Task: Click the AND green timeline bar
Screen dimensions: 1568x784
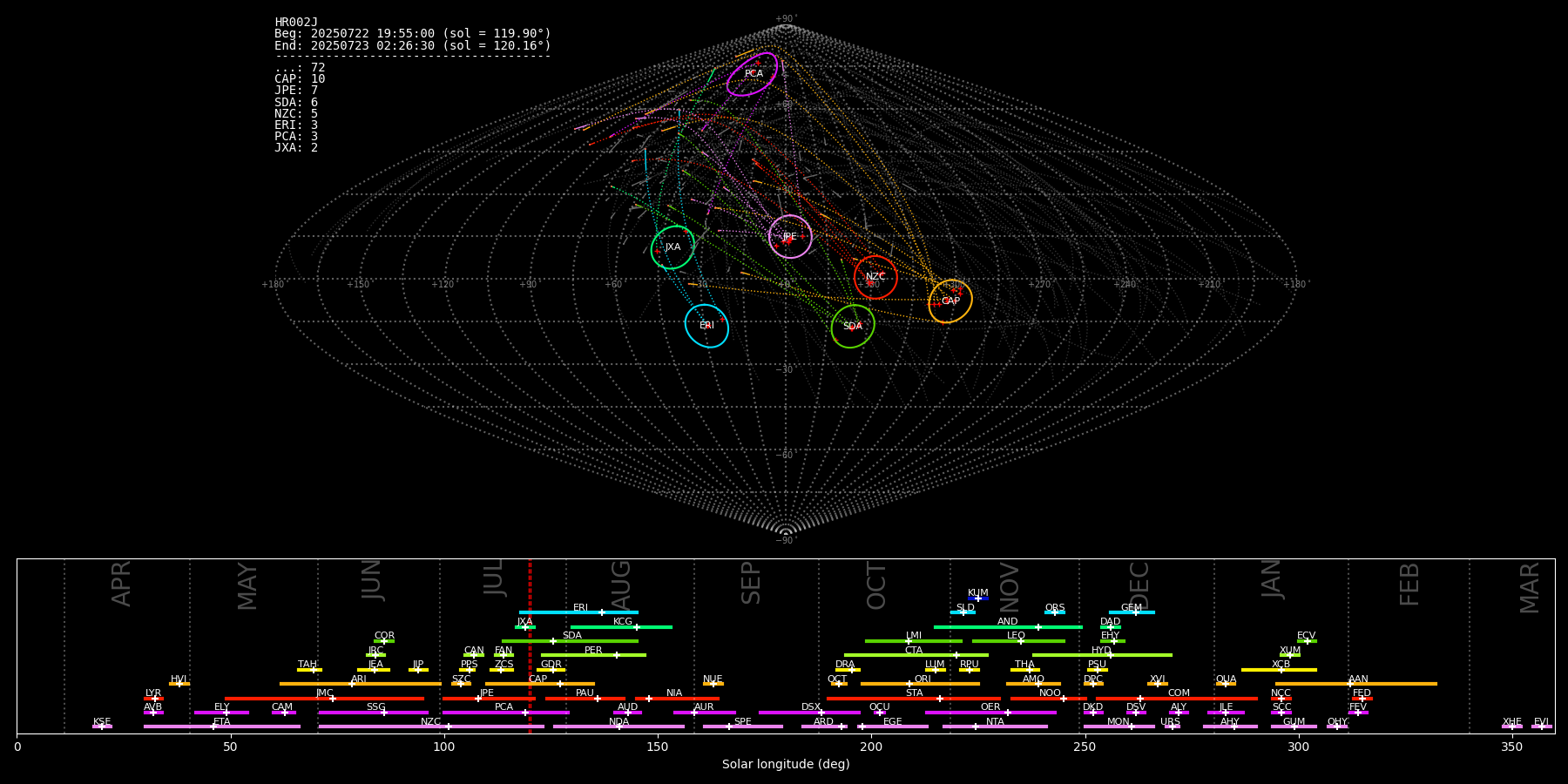Action: pyautogui.click(x=1008, y=626)
